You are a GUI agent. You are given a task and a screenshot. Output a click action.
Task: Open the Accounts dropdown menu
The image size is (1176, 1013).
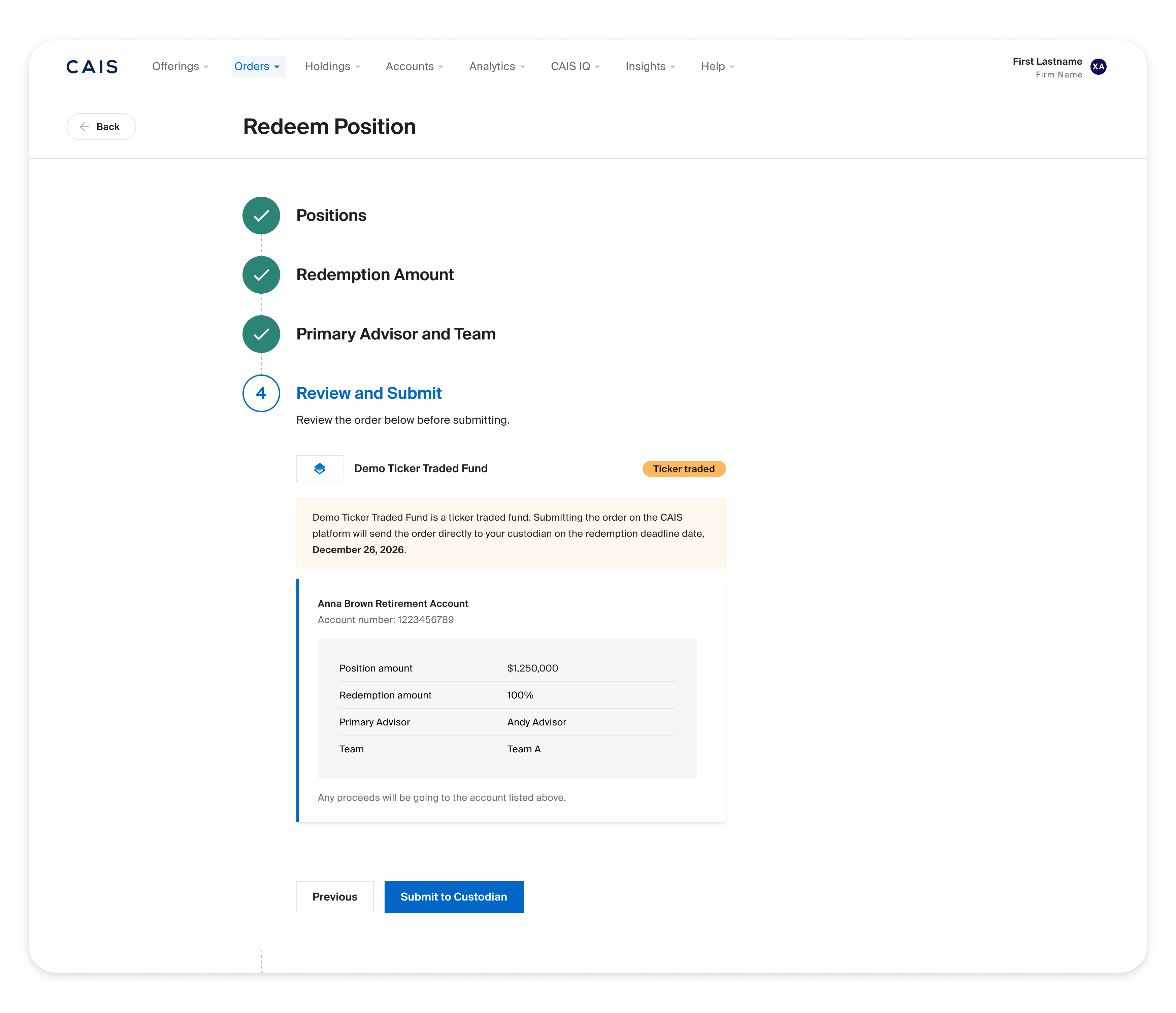[x=414, y=66]
